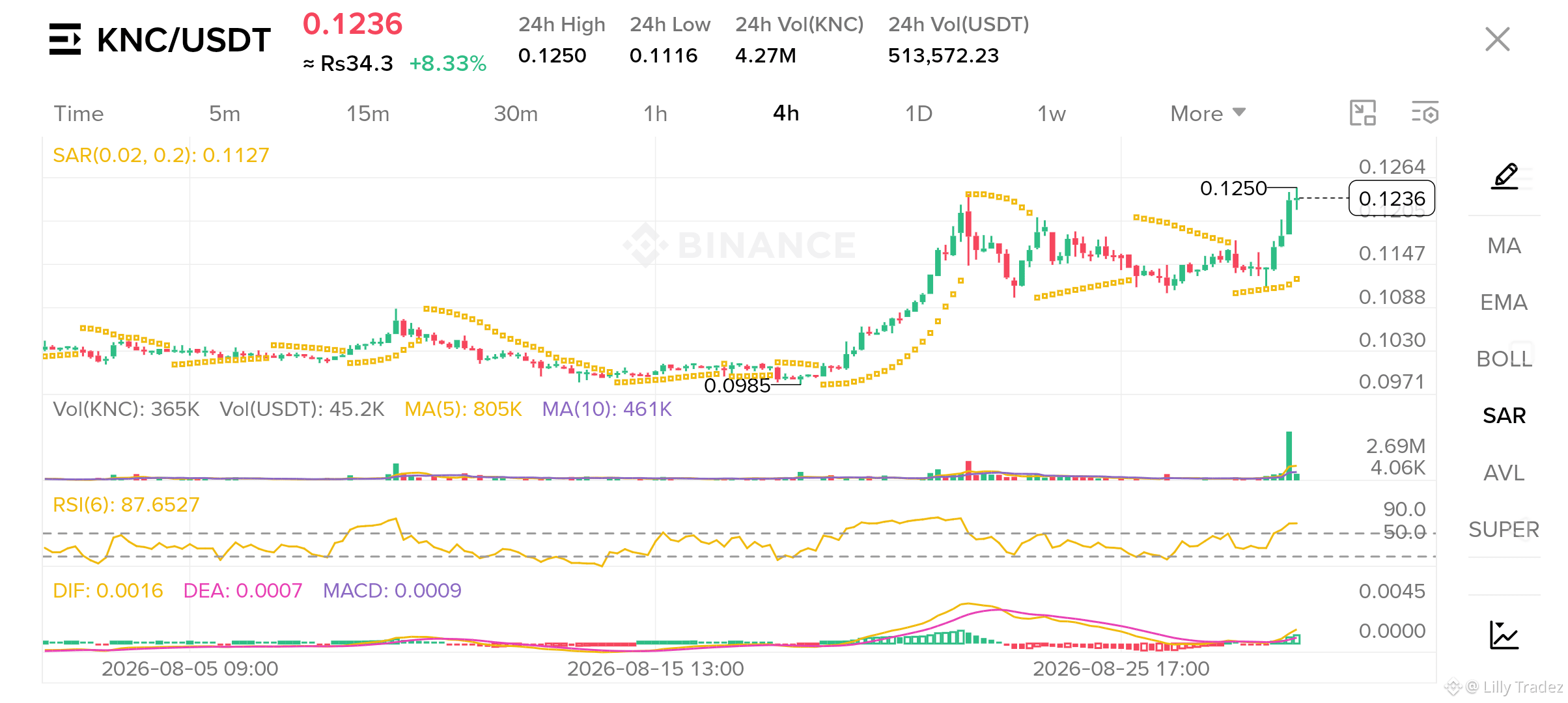Click the Vol(KNC): 365K label
Viewport: 1568px width, 703px height.
click(x=126, y=409)
